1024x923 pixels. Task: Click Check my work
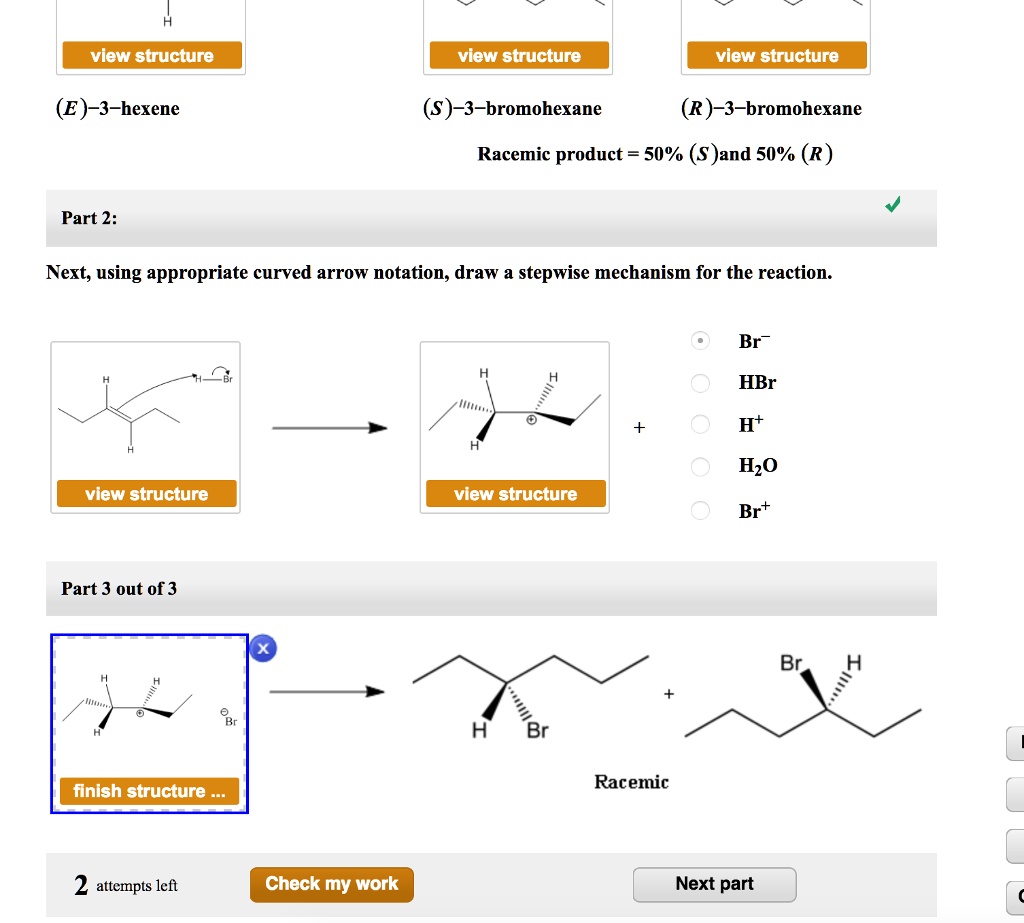coord(331,884)
